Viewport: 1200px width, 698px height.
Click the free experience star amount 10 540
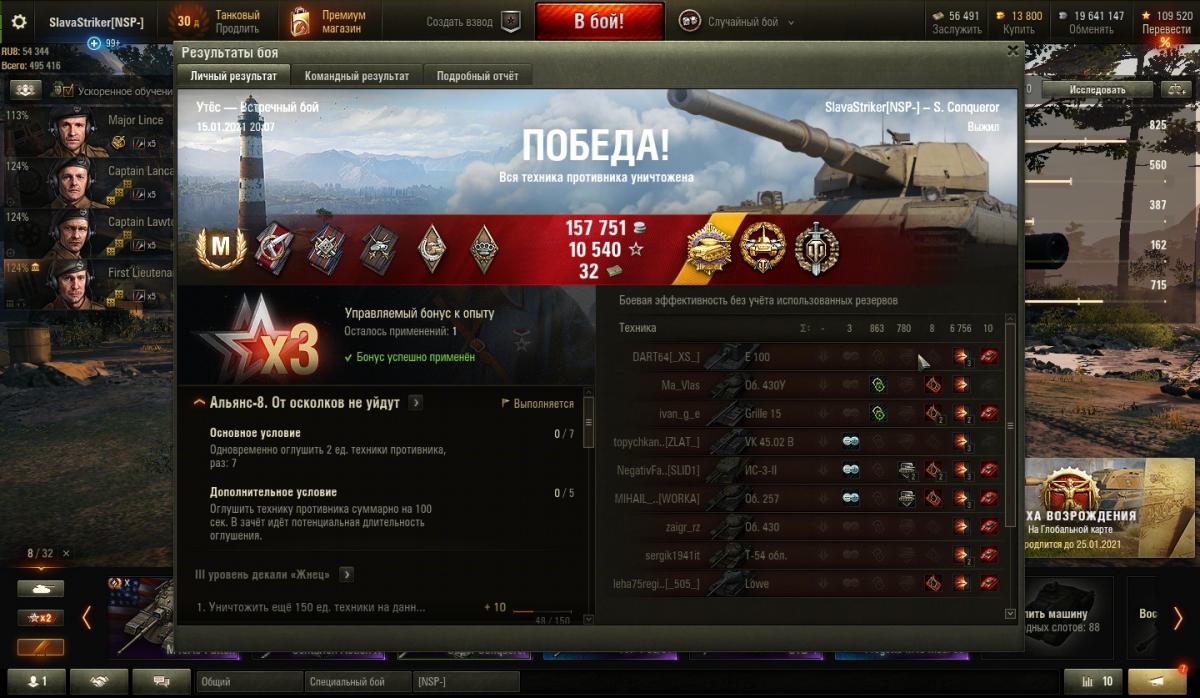tap(594, 250)
